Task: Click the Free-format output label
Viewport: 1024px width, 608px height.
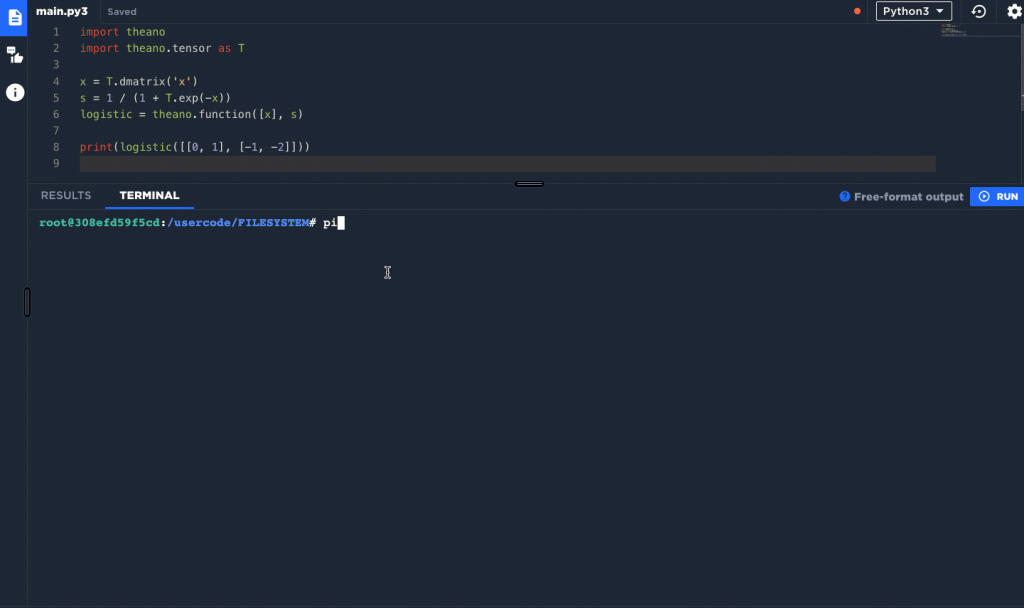Action: (x=908, y=197)
